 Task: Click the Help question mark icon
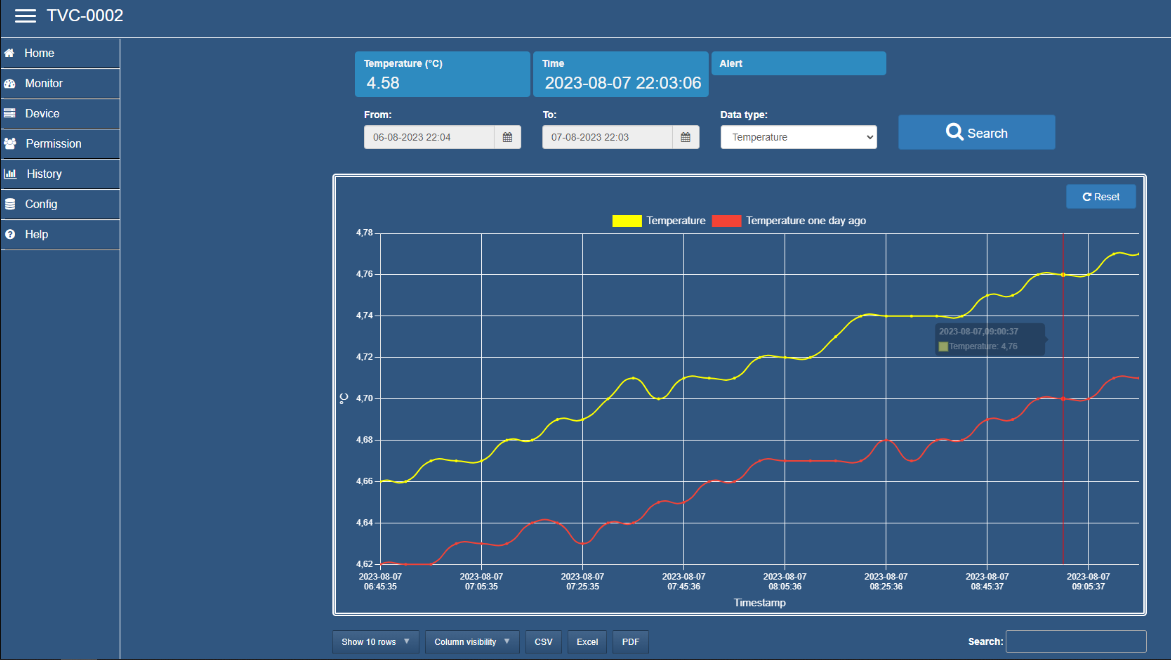point(10,234)
